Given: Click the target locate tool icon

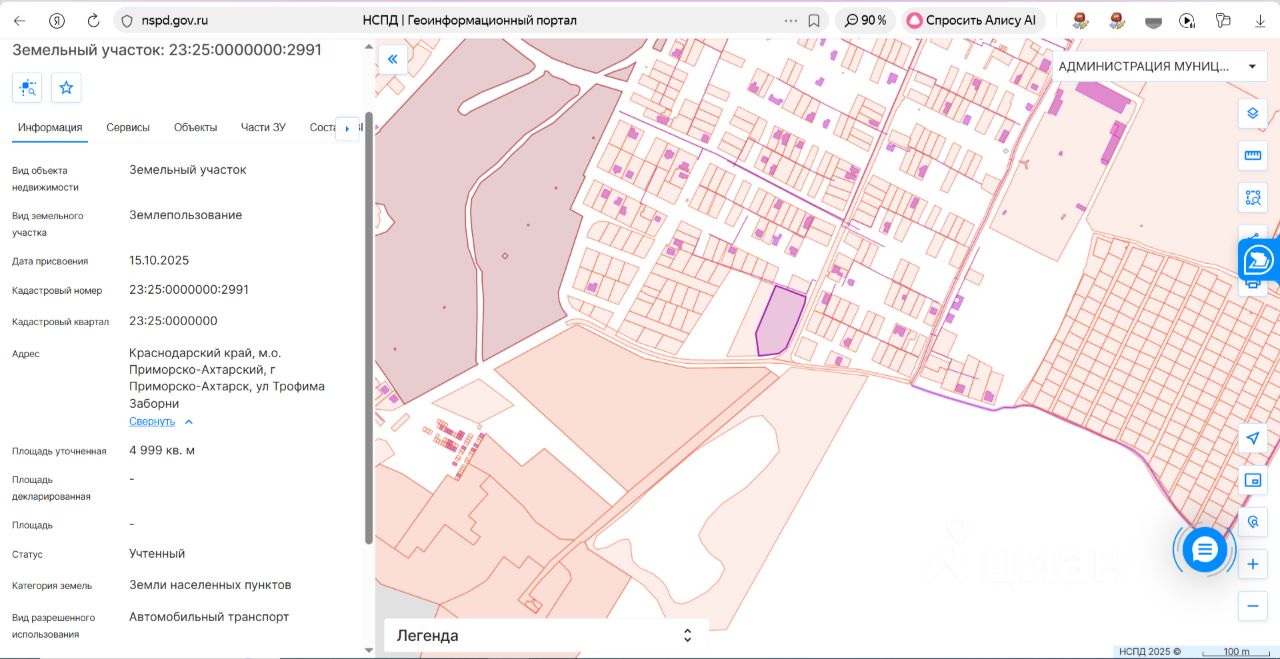Looking at the screenshot, I should tap(1253, 522).
